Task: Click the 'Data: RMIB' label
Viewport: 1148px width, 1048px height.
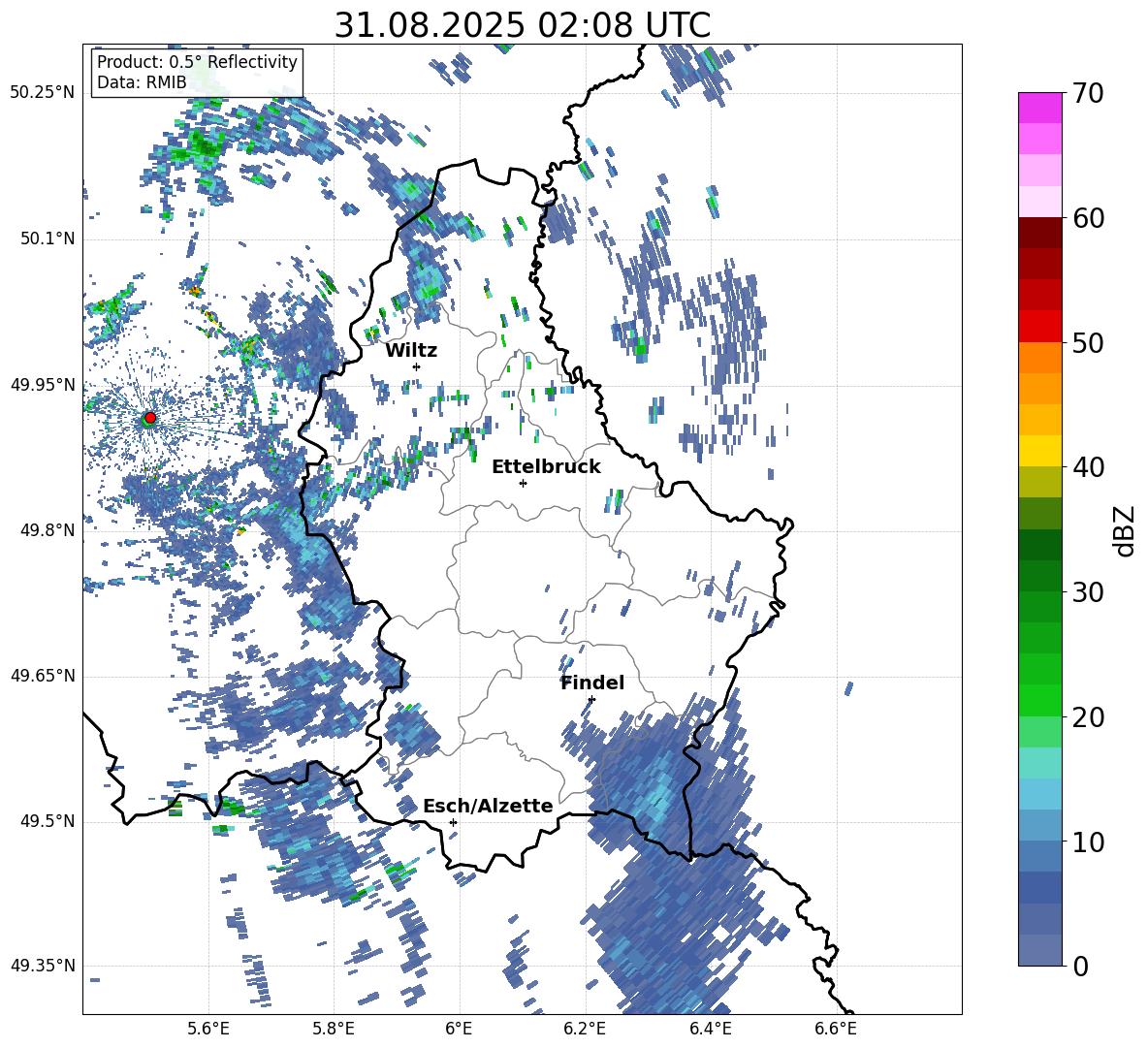Action: (142, 82)
